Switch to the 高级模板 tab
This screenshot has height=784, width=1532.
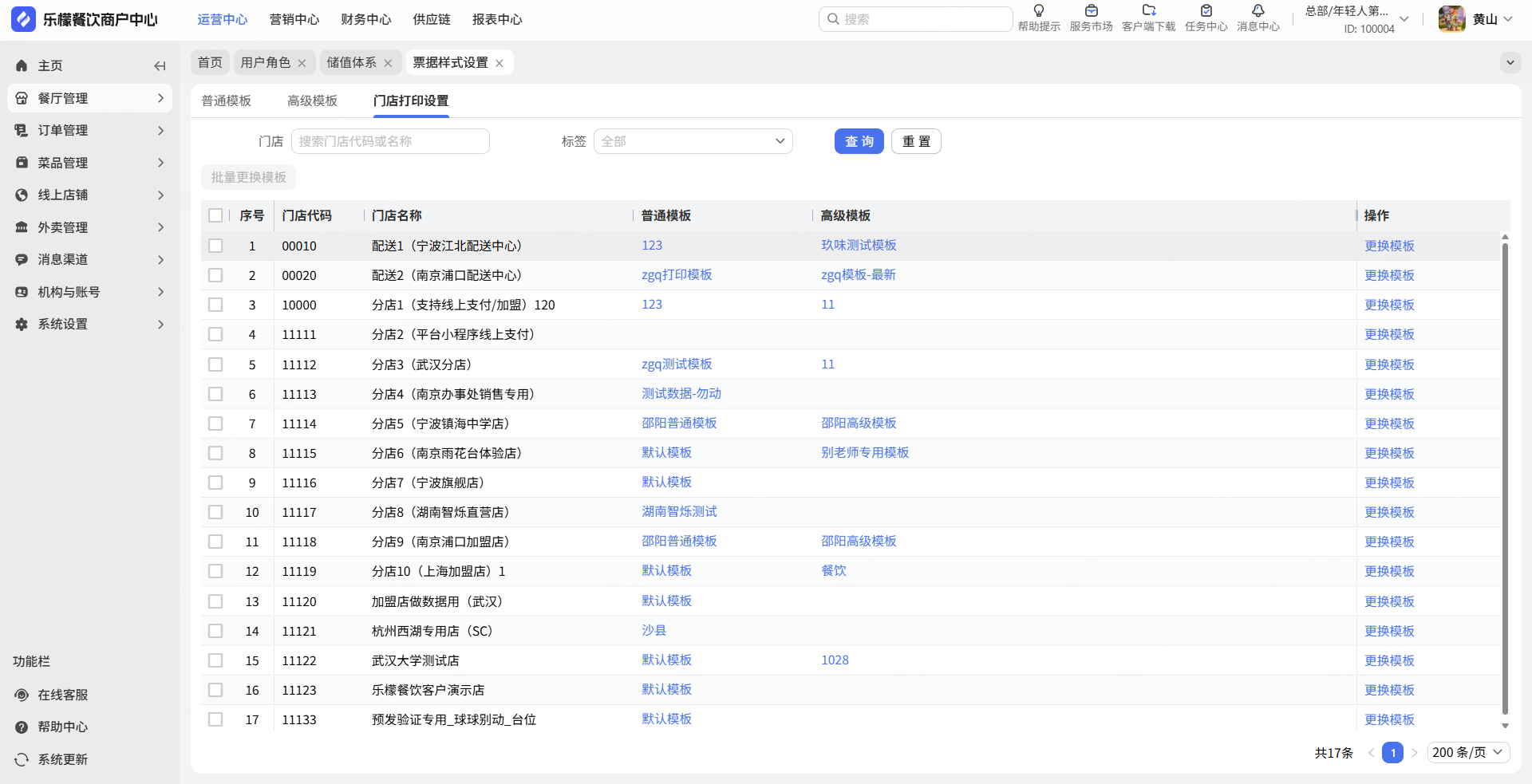click(312, 100)
